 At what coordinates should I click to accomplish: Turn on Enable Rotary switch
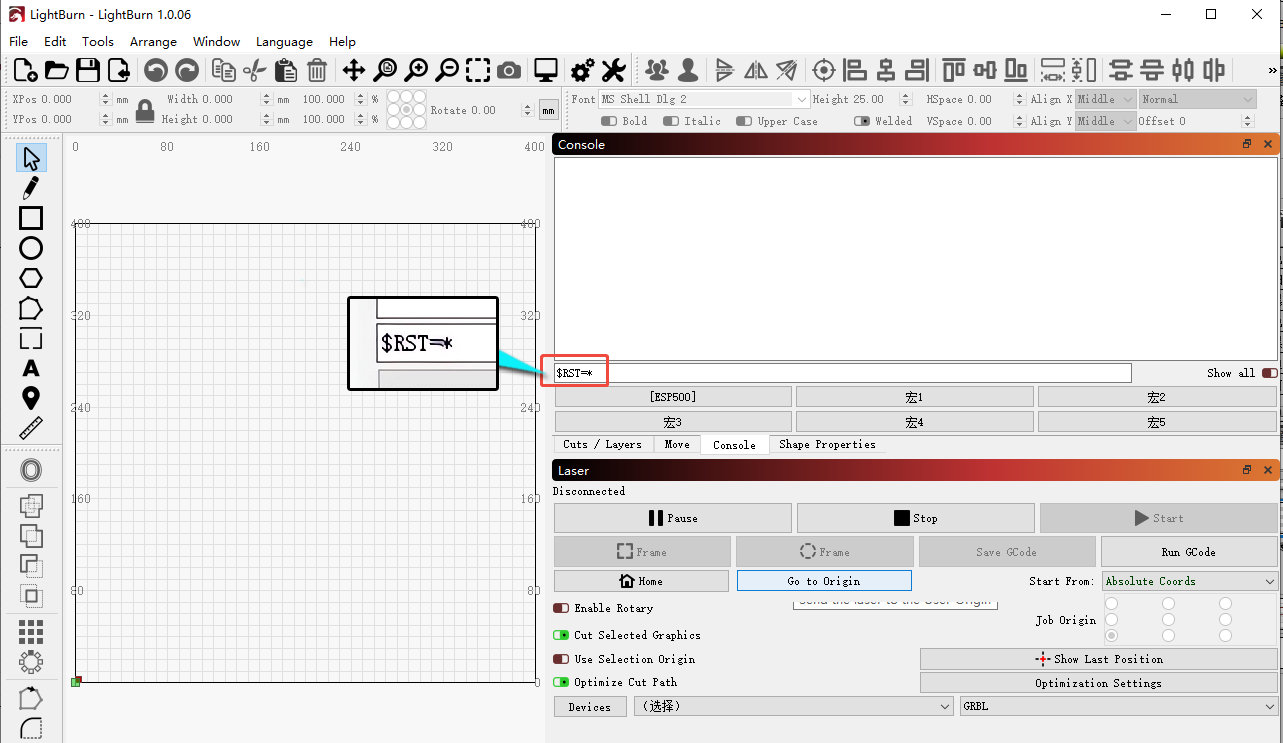coord(561,608)
